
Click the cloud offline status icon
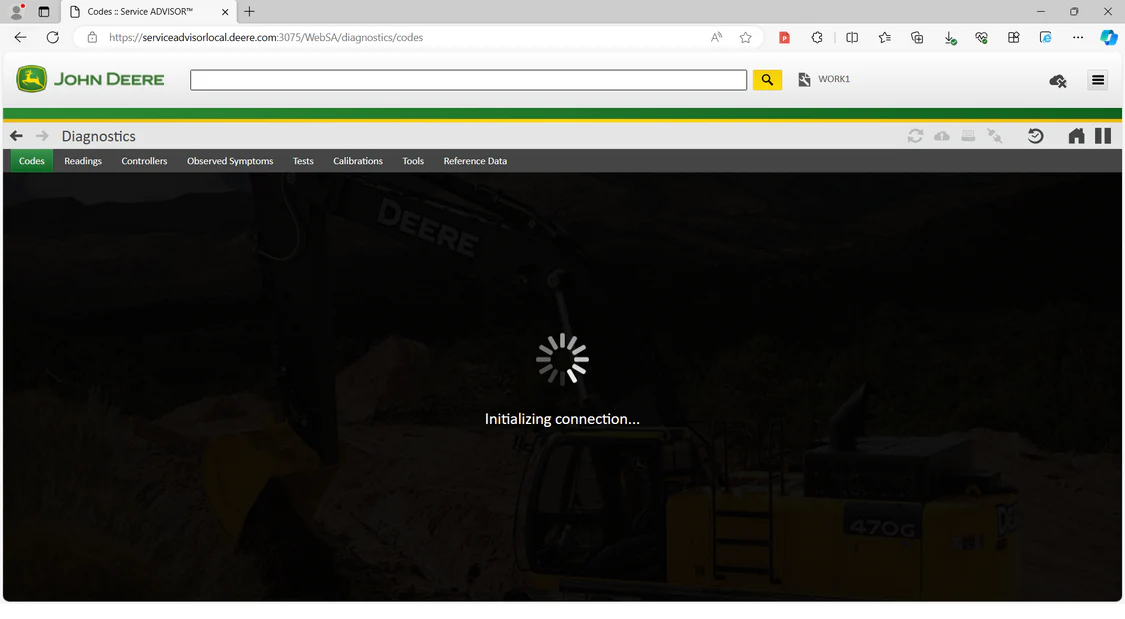tap(1058, 81)
